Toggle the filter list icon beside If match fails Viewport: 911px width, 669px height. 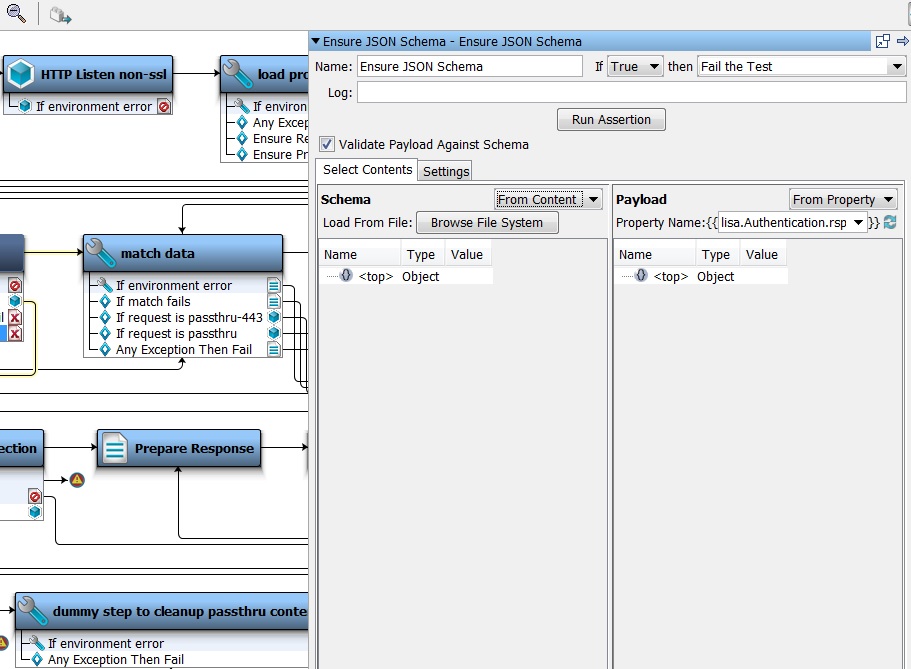click(x=274, y=300)
